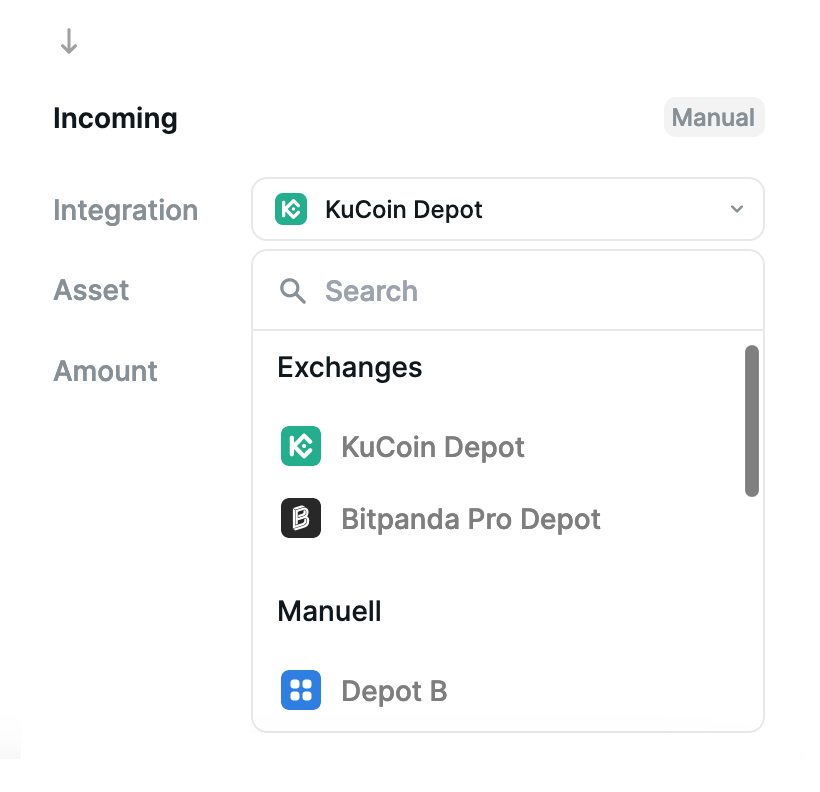This screenshot has height=792, width=820.
Task: Focus the Search input field
Action: 508,291
